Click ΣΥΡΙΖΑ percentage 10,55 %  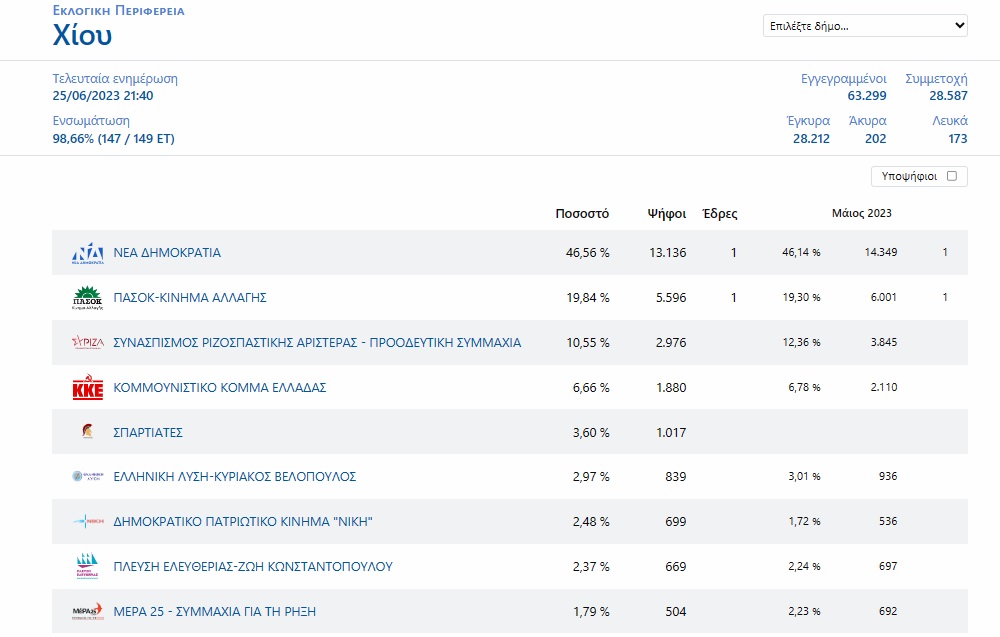point(588,342)
